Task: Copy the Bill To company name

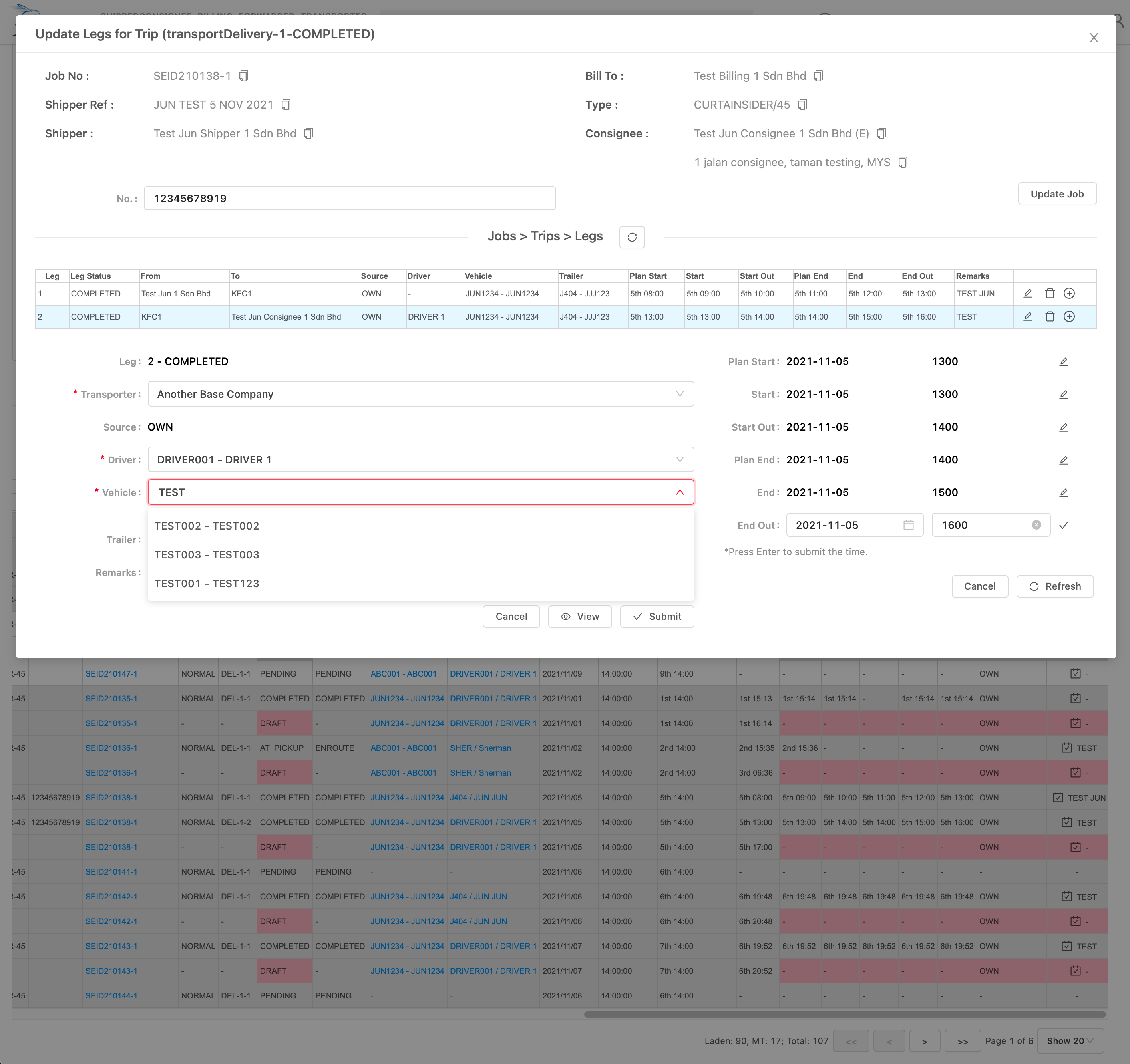Action: pos(818,76)
